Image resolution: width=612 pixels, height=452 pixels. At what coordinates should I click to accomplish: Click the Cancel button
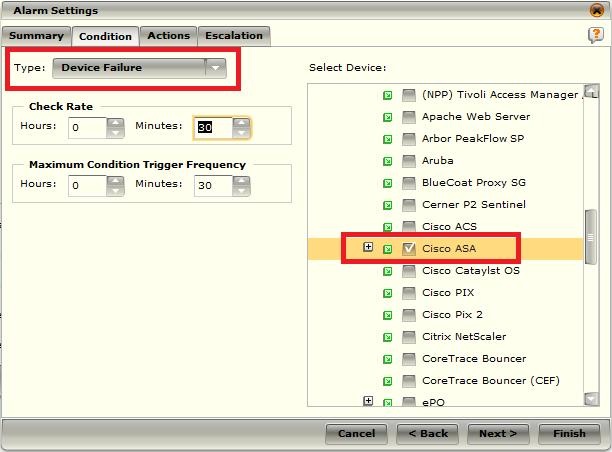point(356,434)
